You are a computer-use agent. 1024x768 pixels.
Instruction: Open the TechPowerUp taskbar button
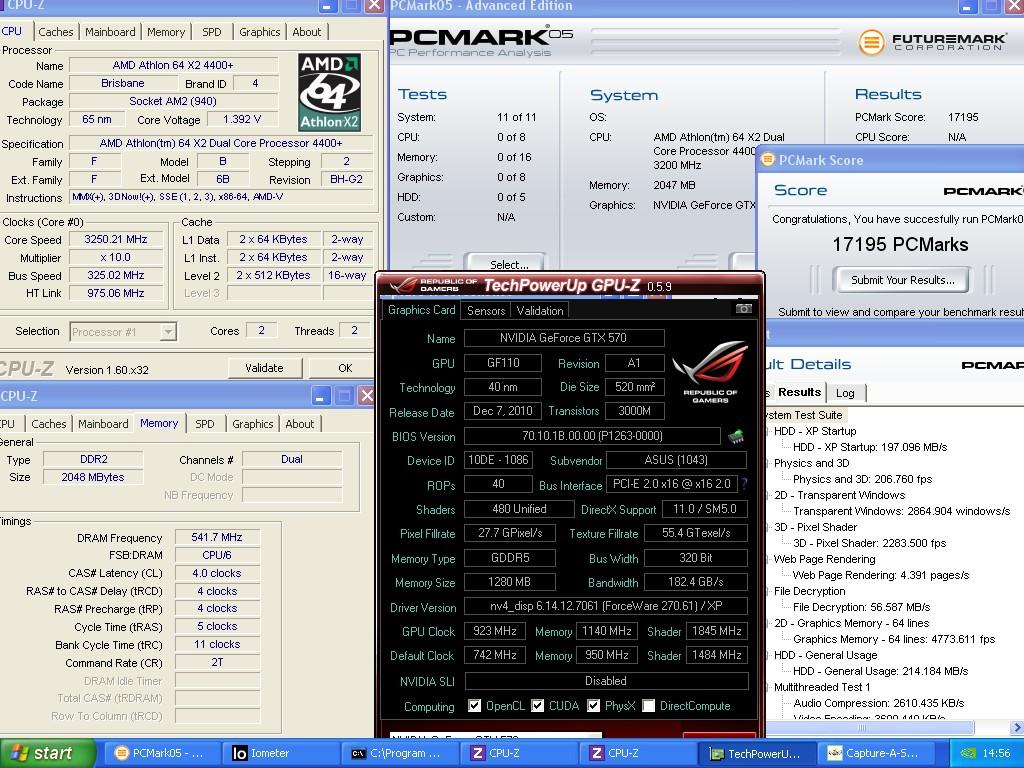756,754
